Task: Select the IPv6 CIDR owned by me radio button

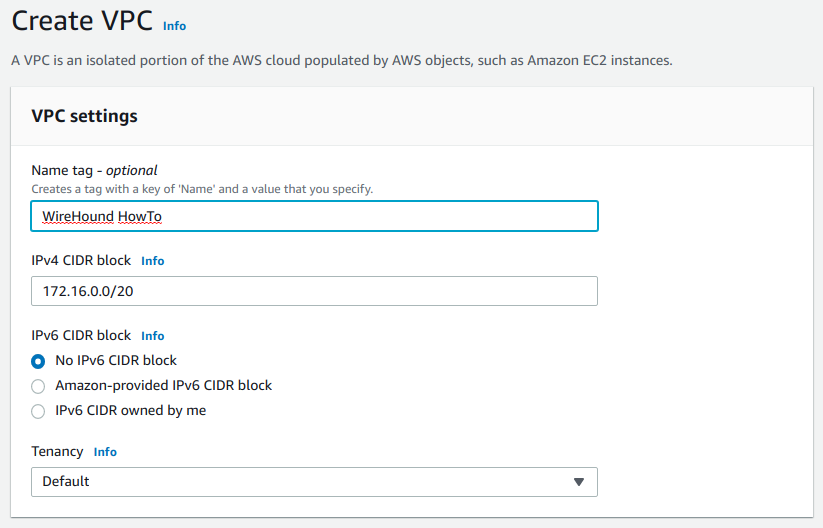Action: point(38,411)
